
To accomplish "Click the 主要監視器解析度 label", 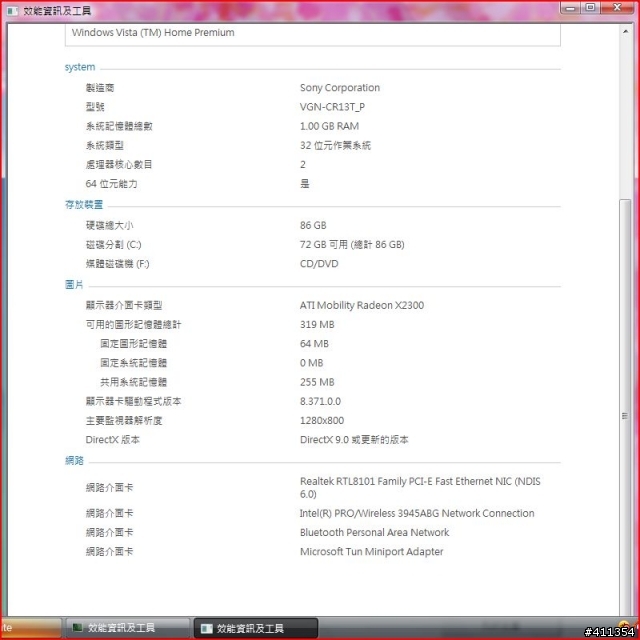I will coord(124,420).
